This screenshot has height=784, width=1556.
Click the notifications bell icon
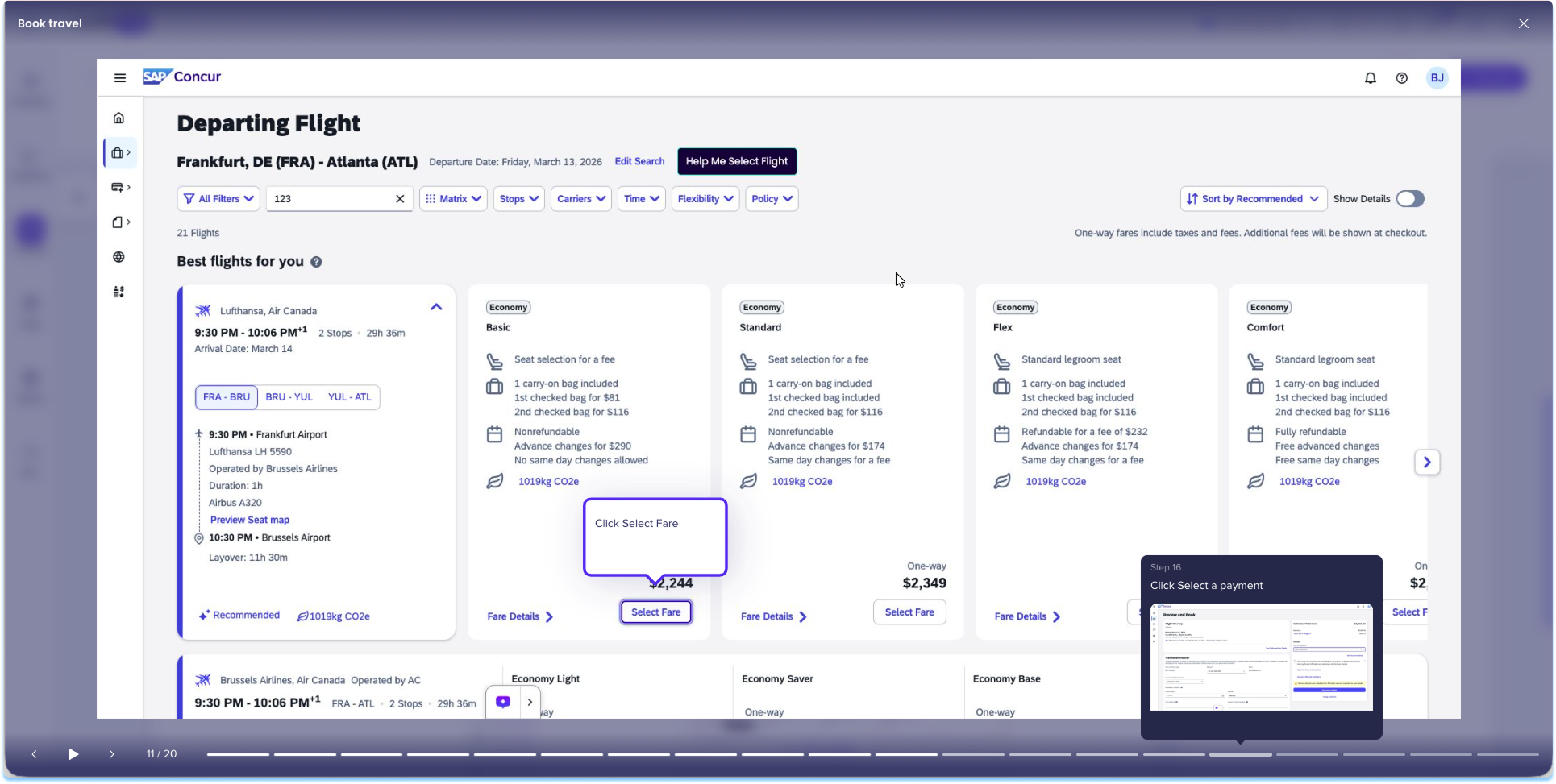pyautogui.click(x=1370, y=78)
